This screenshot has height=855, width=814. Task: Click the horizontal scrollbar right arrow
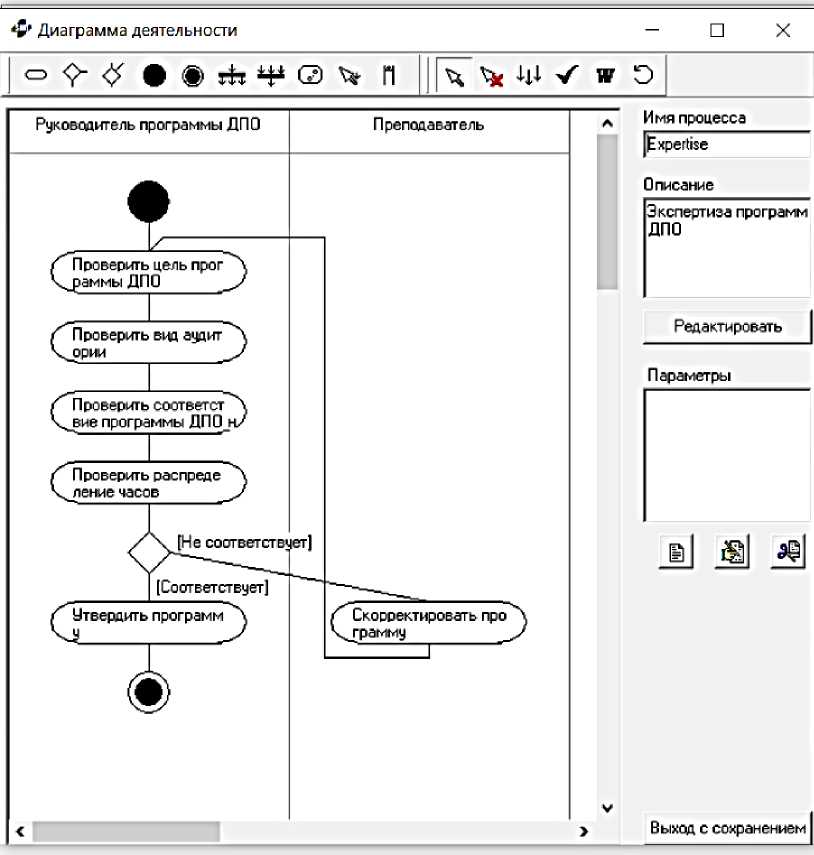(583, 832)
